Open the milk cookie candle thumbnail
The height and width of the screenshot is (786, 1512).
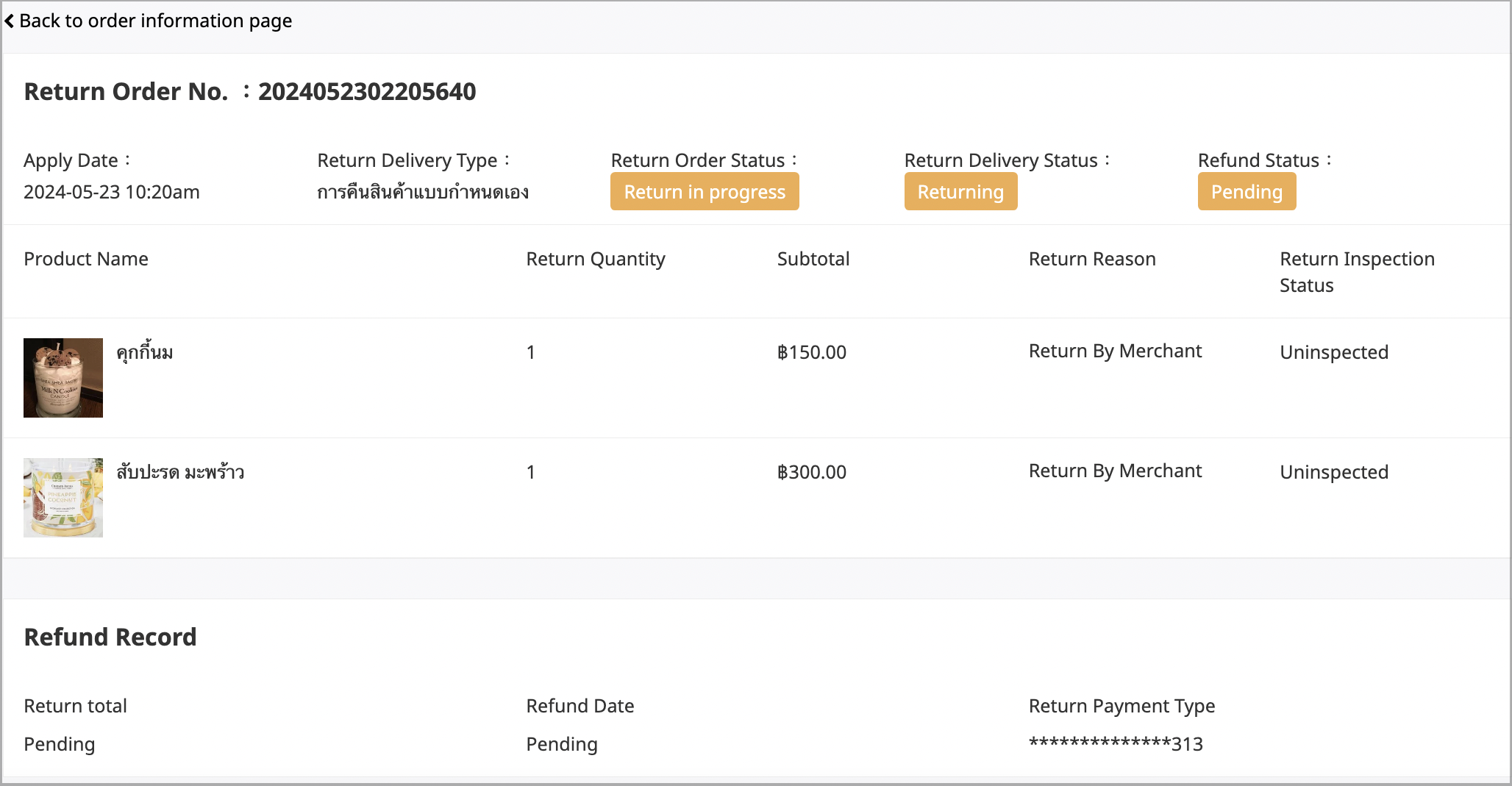(x=63, y=378)
